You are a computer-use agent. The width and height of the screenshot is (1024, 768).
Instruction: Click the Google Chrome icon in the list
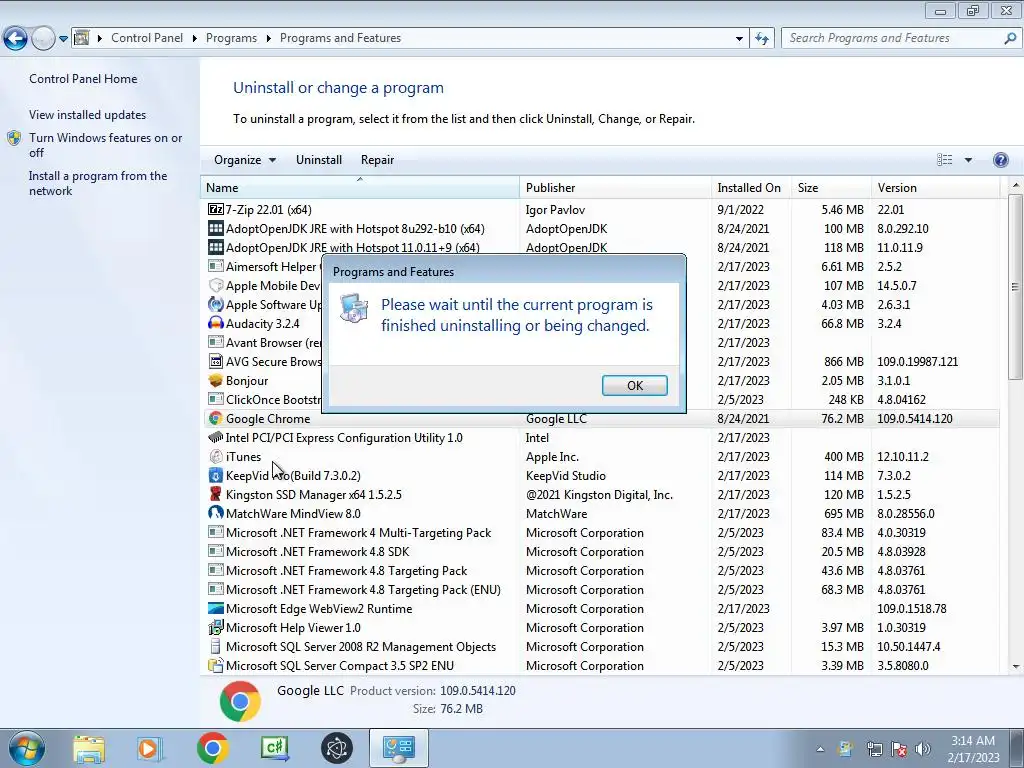click(x=216, y=418)
